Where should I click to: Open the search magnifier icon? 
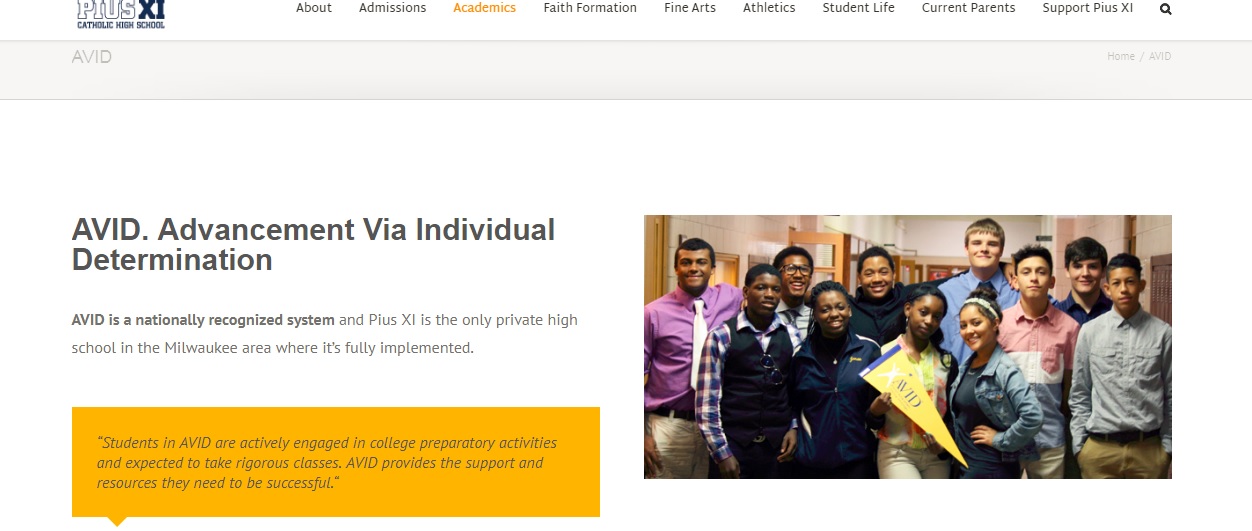(x=1166, y=9)
